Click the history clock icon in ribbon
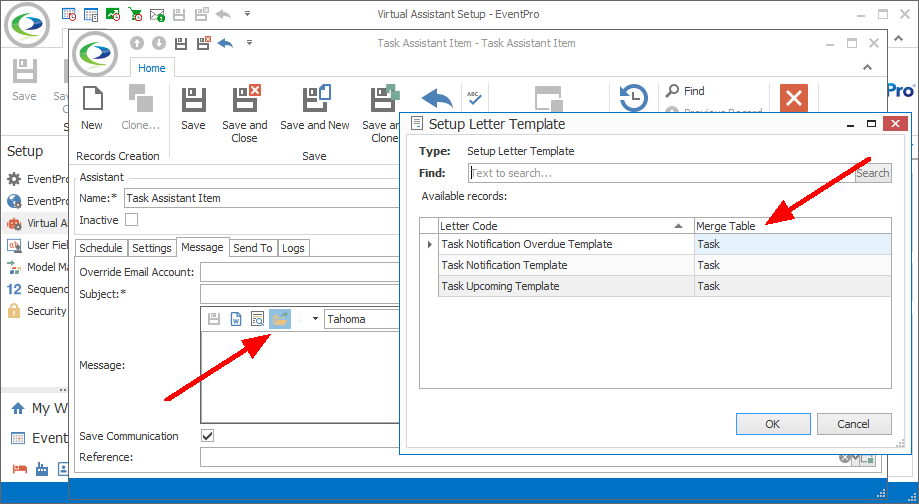919x504 pixels. tap(634, 98)
